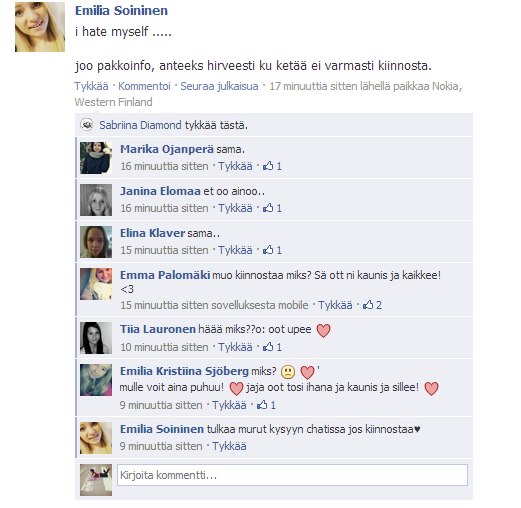Open Tiia Lauronen's avatar thumbnail
The height and width of the screenshot is (508, 521).
click(96, 338)
